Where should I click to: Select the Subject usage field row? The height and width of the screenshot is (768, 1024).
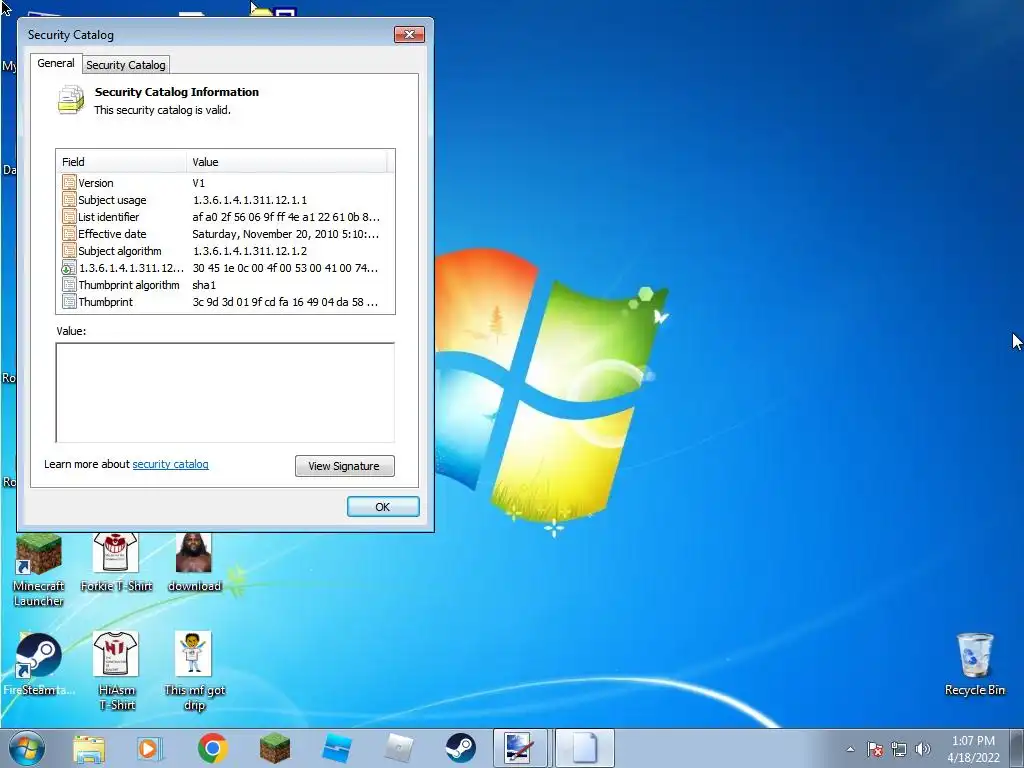pos(225,200)
